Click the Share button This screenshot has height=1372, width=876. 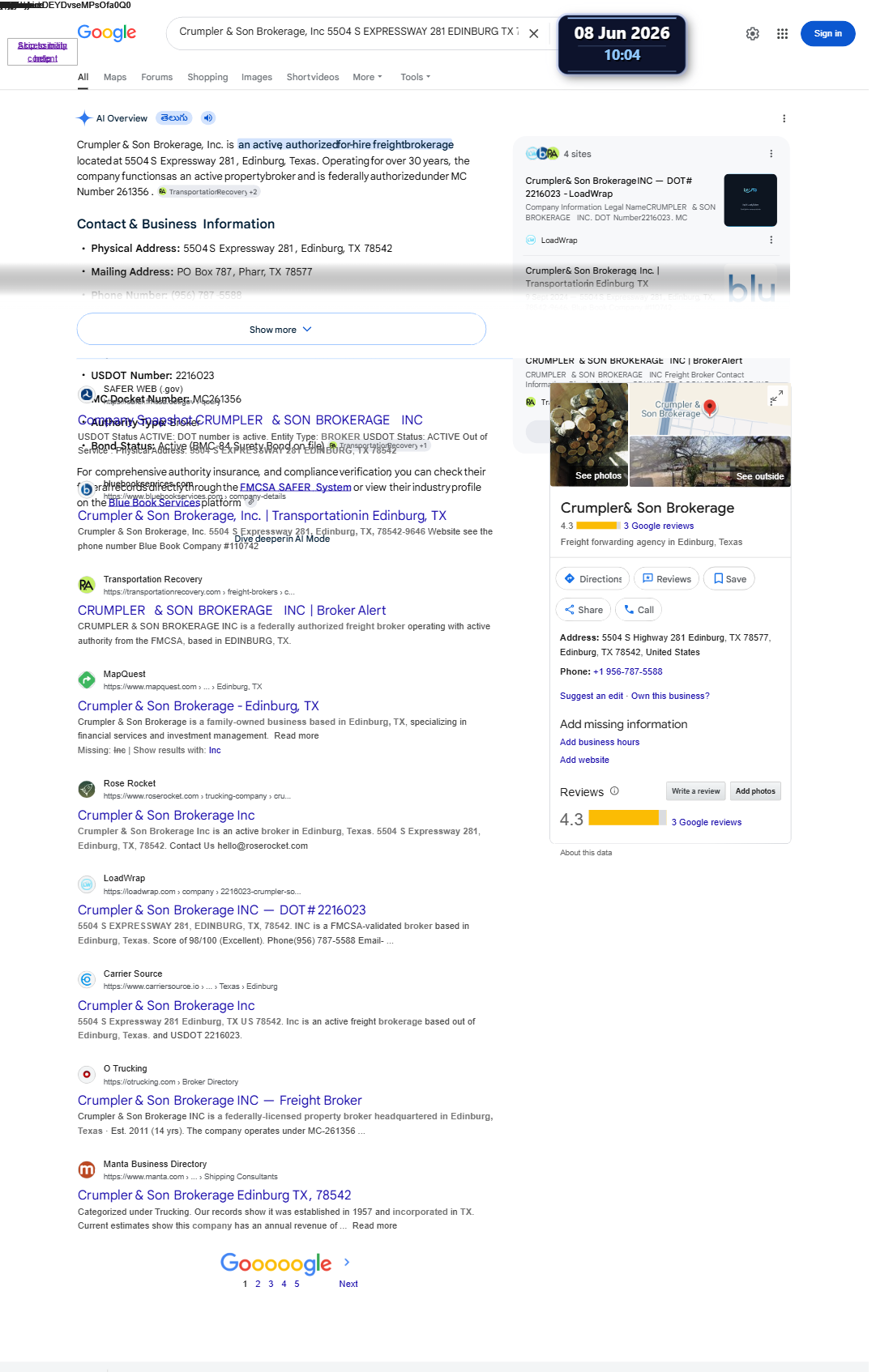[x=583, y=610]
